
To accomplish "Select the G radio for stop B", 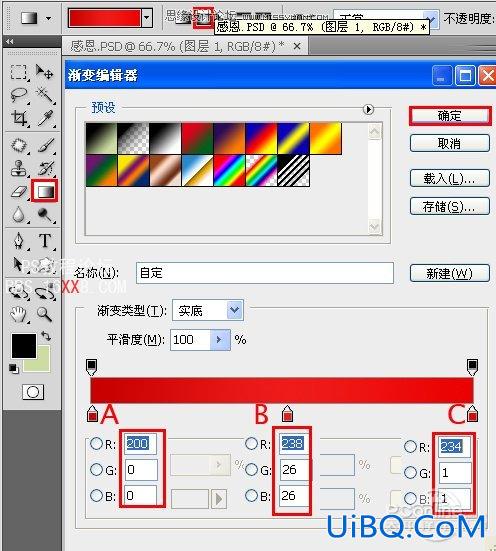I will (x=251, y=469).
